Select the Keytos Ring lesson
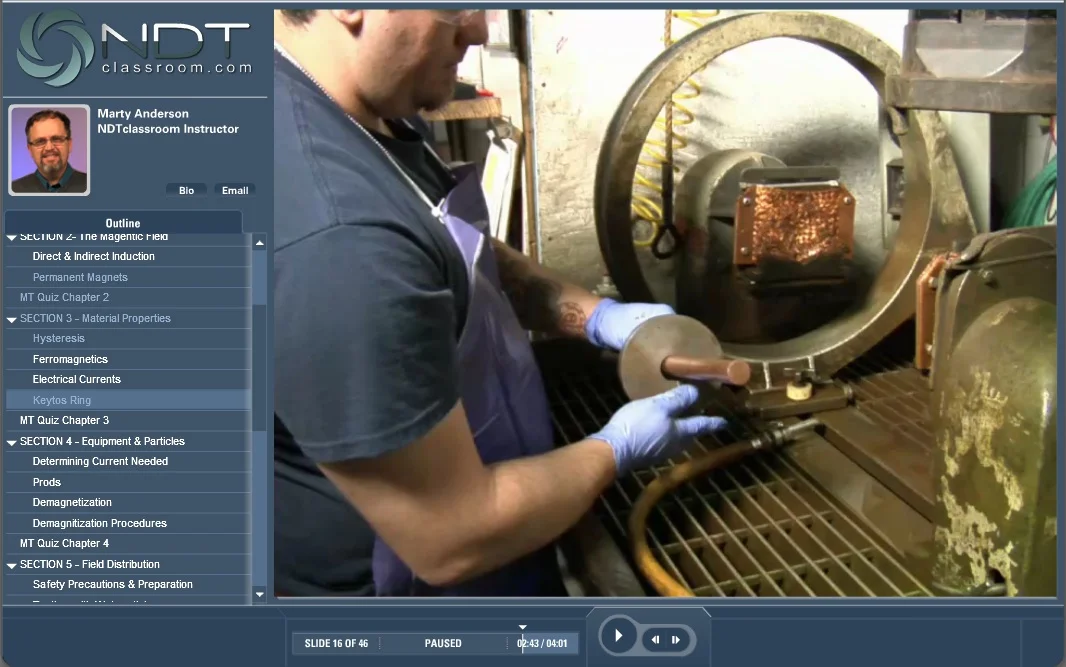This screenshot has height=667, width=1066. point(62,400)
